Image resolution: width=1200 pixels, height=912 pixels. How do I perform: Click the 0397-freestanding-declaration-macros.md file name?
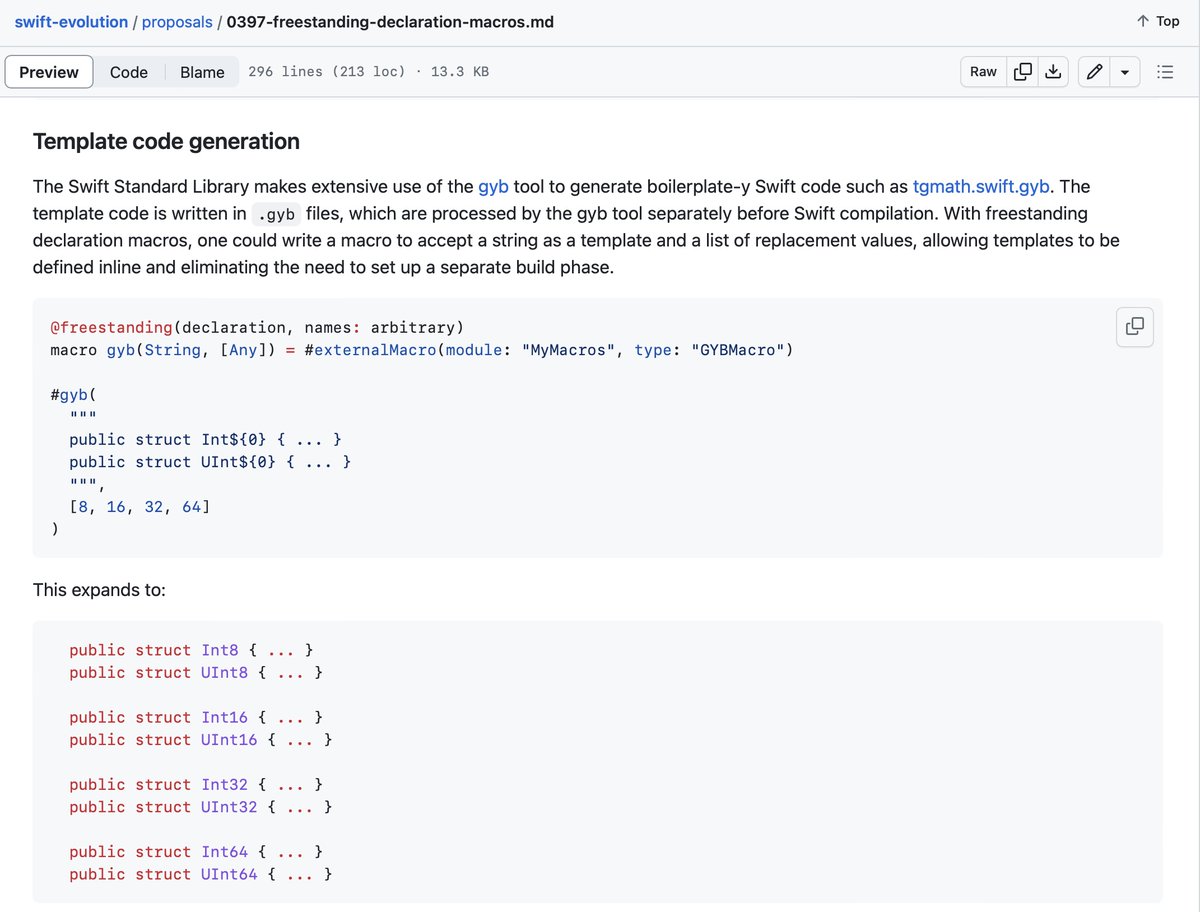(x=390, y=21)
